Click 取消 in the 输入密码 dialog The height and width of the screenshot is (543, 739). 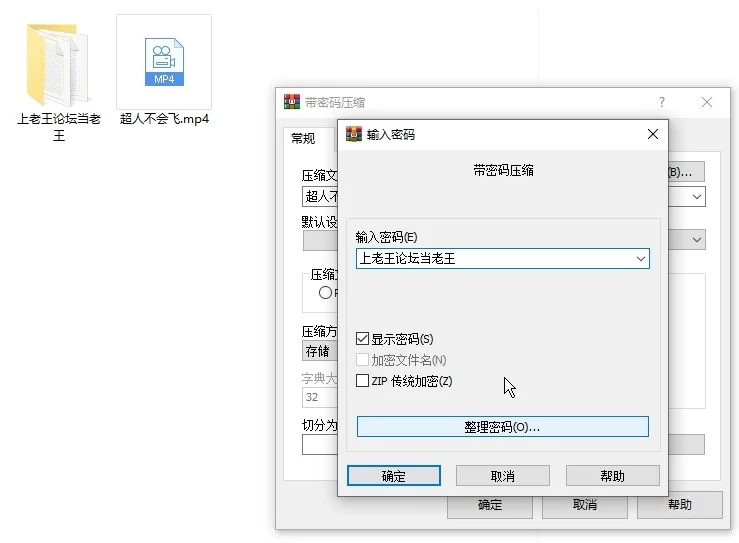(x=502, y=476)
